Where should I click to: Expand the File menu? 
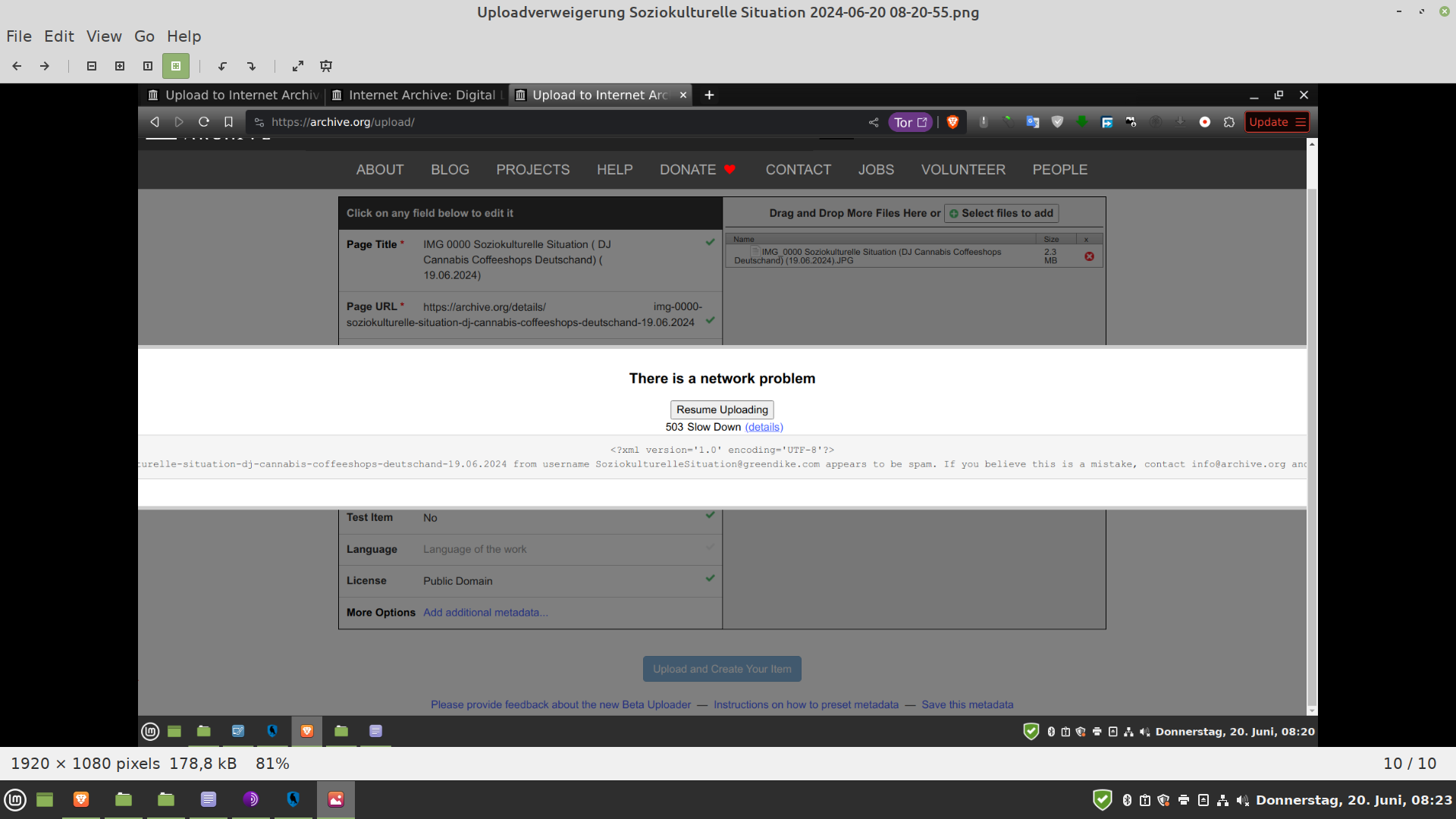pyautogui.click(x=19, y=36)
